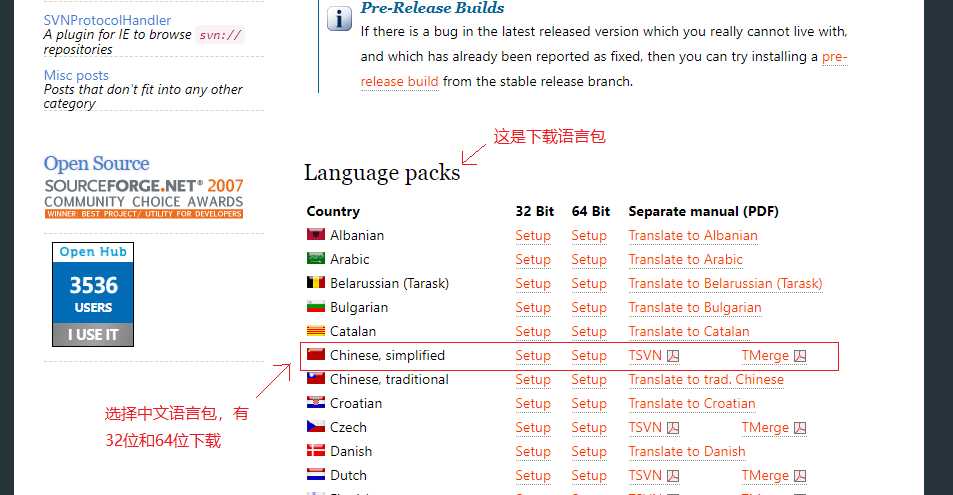
Task: Click the Bulgarian flag icon
Action: [x=315, y=306]
